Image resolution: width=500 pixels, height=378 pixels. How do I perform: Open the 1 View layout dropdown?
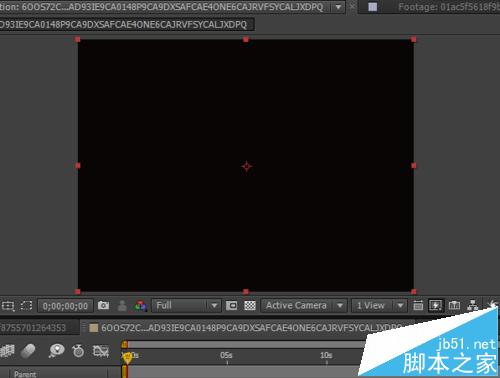coord(379,305)
